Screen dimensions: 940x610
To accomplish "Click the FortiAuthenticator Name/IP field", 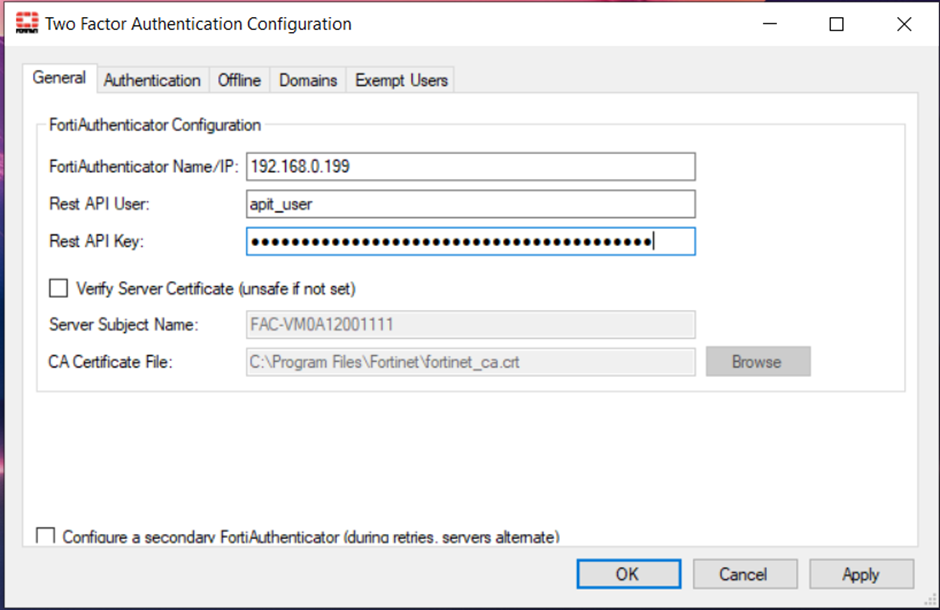I will pos(470,166).
